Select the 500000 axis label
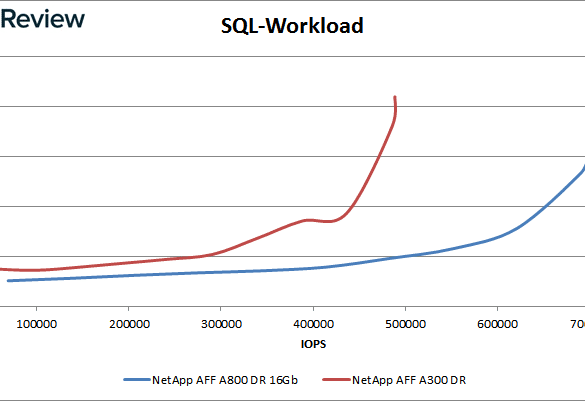 pyautogui.click(x=406, y=324)
